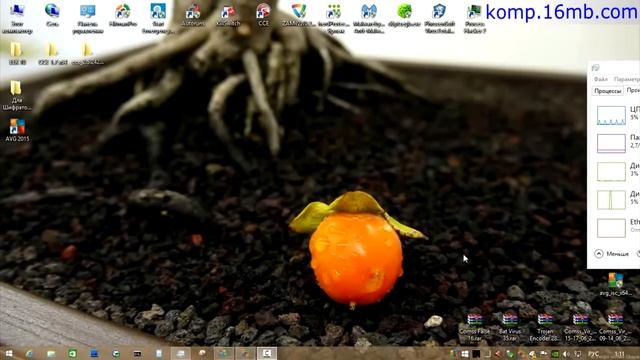This screenshot has height=360, width=640.
Task: Launch the round green ball desktop shortcut
Action: click(x=404, y=16)
